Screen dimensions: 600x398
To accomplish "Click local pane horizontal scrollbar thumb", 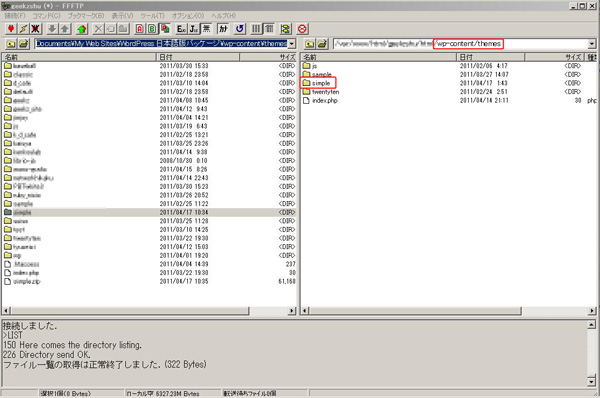I will pyautogui.click(x=130, y=310).
